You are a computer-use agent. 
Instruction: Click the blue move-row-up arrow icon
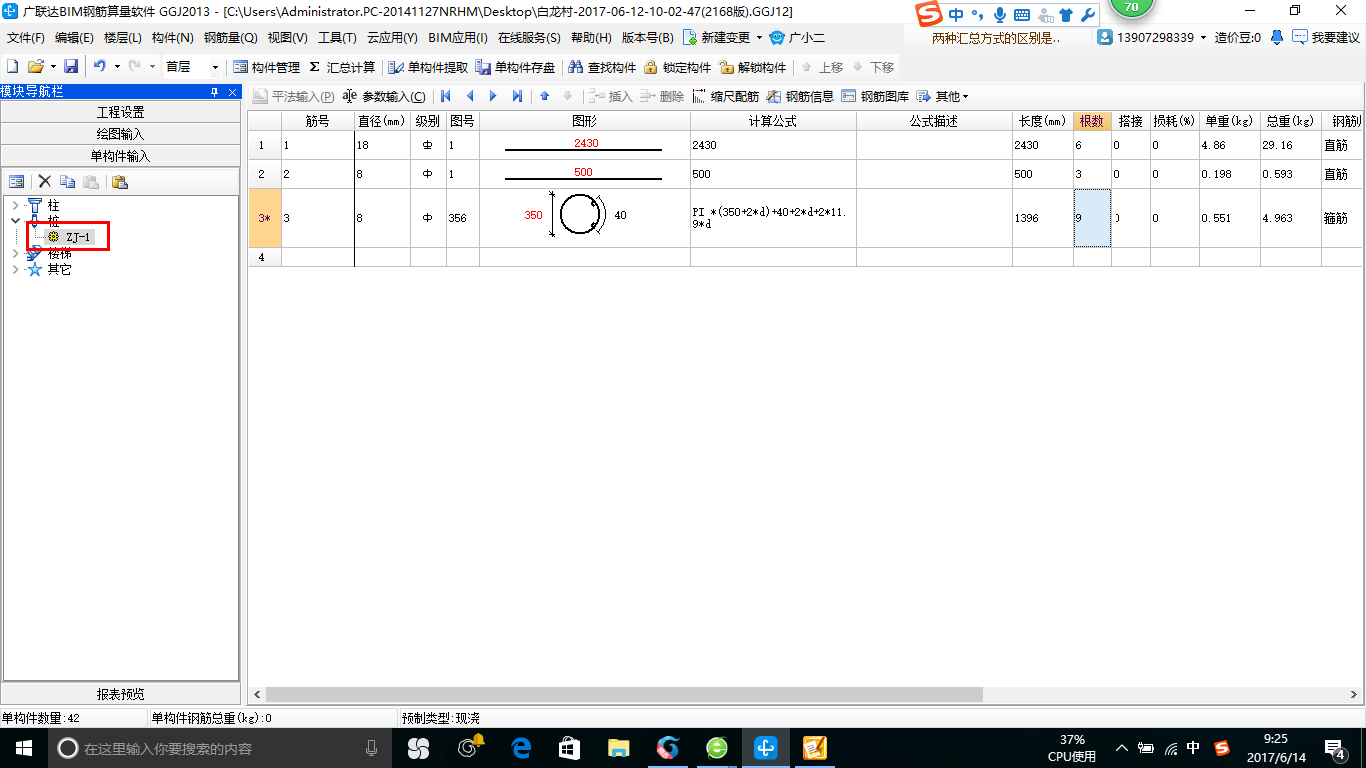point(545,96)
